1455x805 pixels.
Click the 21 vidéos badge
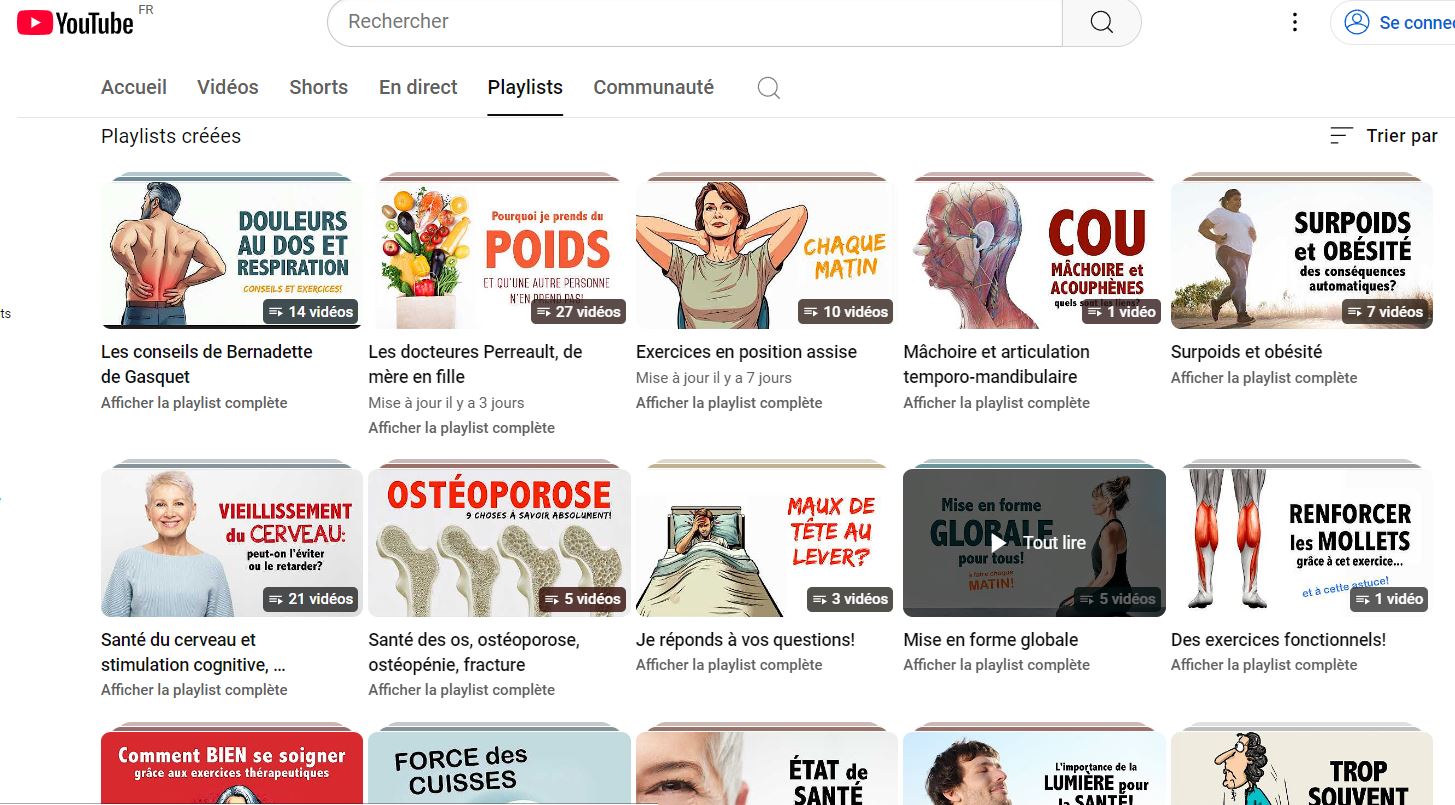coord(311,599)
